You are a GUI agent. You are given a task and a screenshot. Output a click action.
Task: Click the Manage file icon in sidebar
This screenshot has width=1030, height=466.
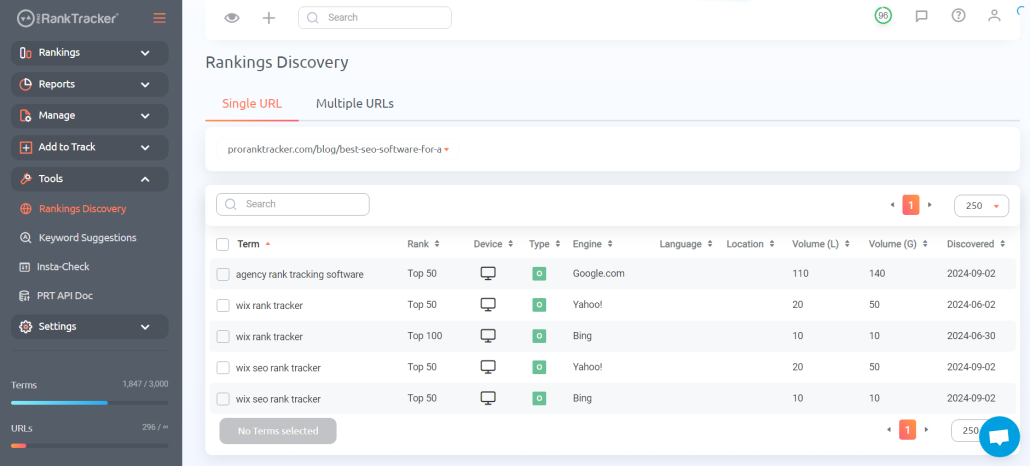26,116
